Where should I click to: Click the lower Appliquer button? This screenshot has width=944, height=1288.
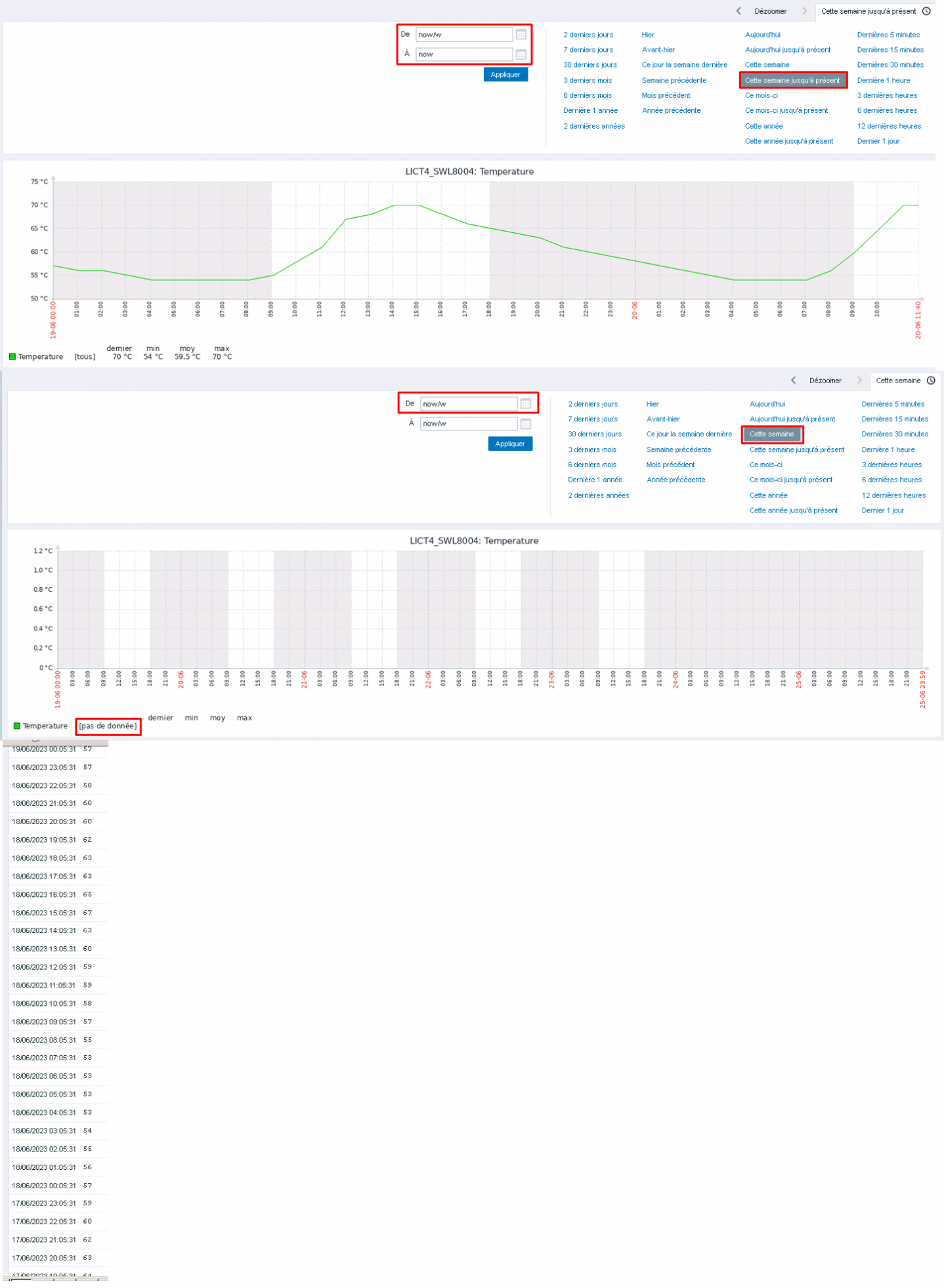click(510, 444)
